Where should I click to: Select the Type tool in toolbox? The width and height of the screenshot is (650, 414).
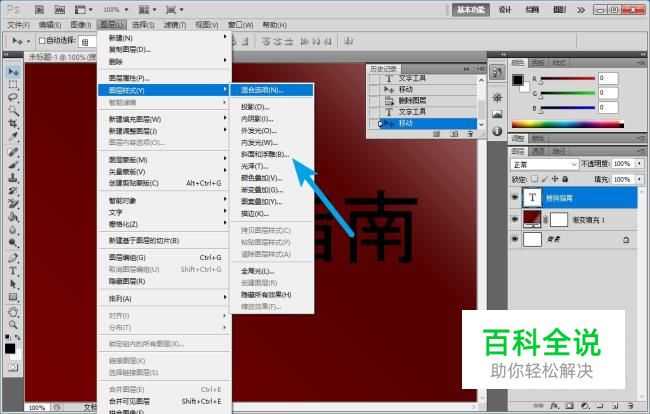tap(13, 271)
